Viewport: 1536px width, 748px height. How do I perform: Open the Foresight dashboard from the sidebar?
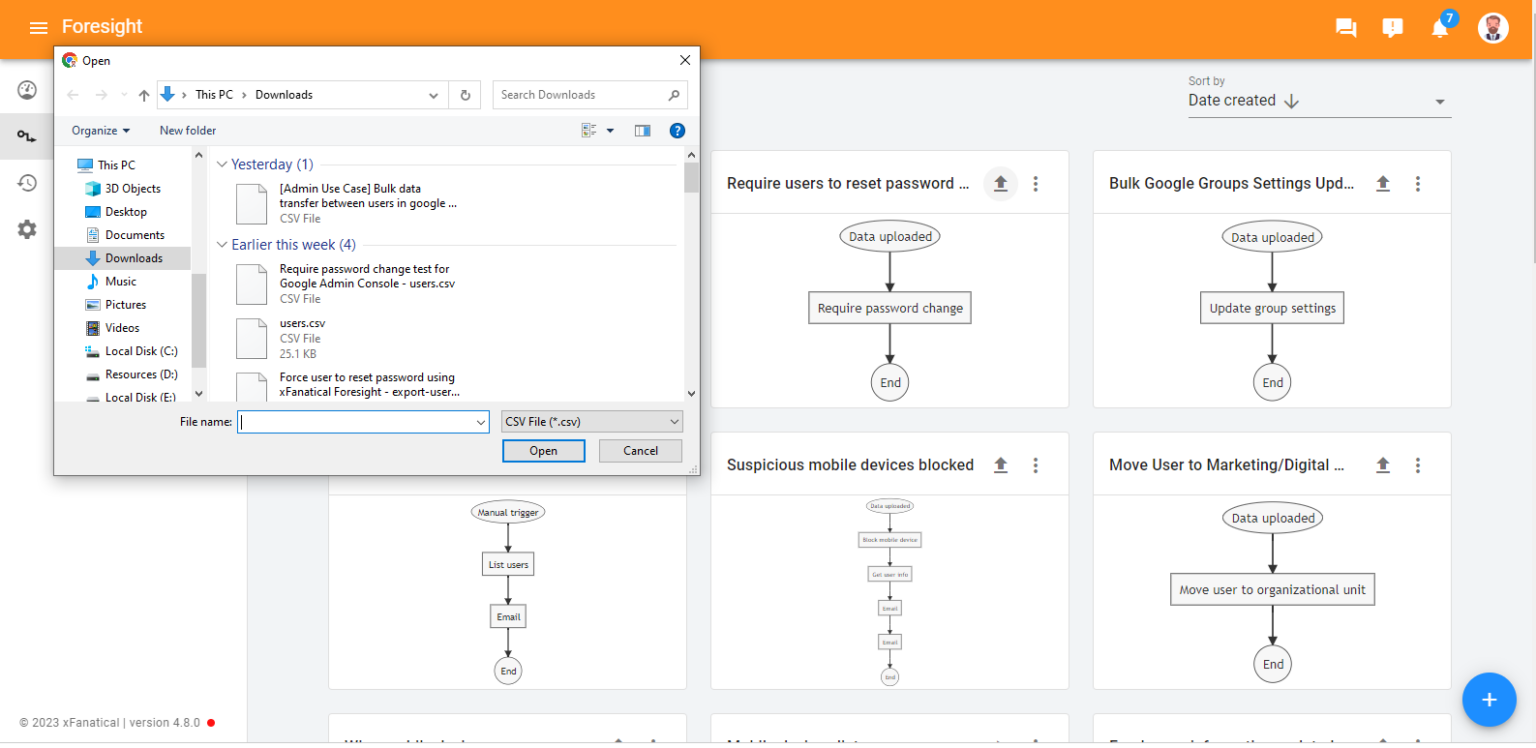[x=27, y=89]
